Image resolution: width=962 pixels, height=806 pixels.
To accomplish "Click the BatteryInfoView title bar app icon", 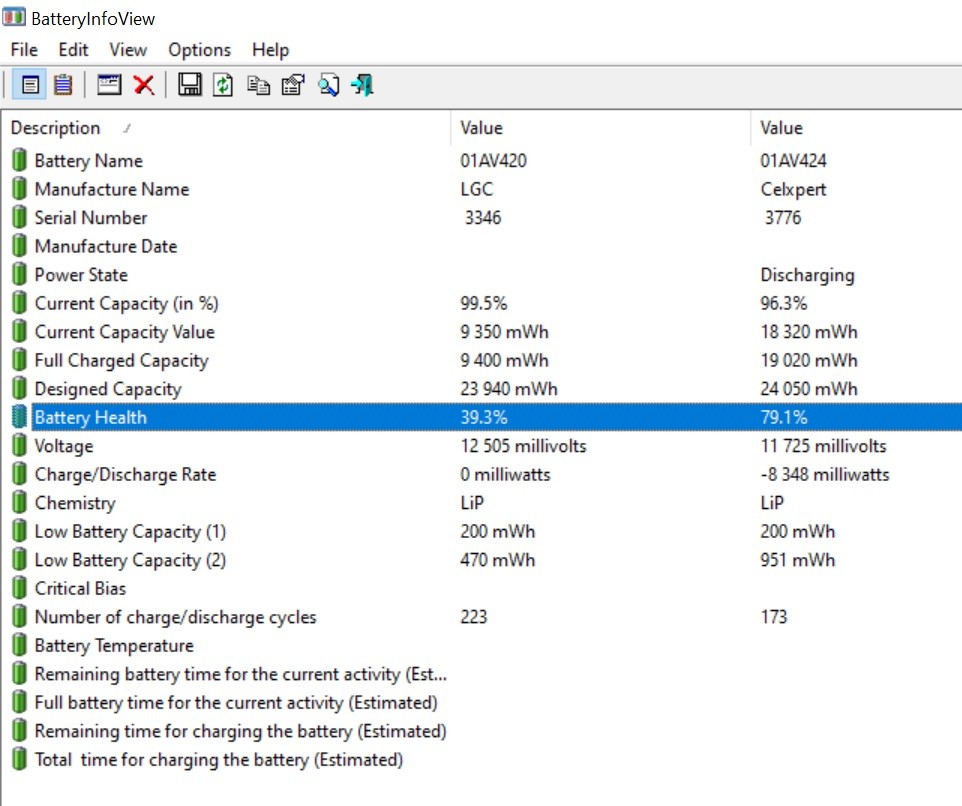I will tap(13, 17).
